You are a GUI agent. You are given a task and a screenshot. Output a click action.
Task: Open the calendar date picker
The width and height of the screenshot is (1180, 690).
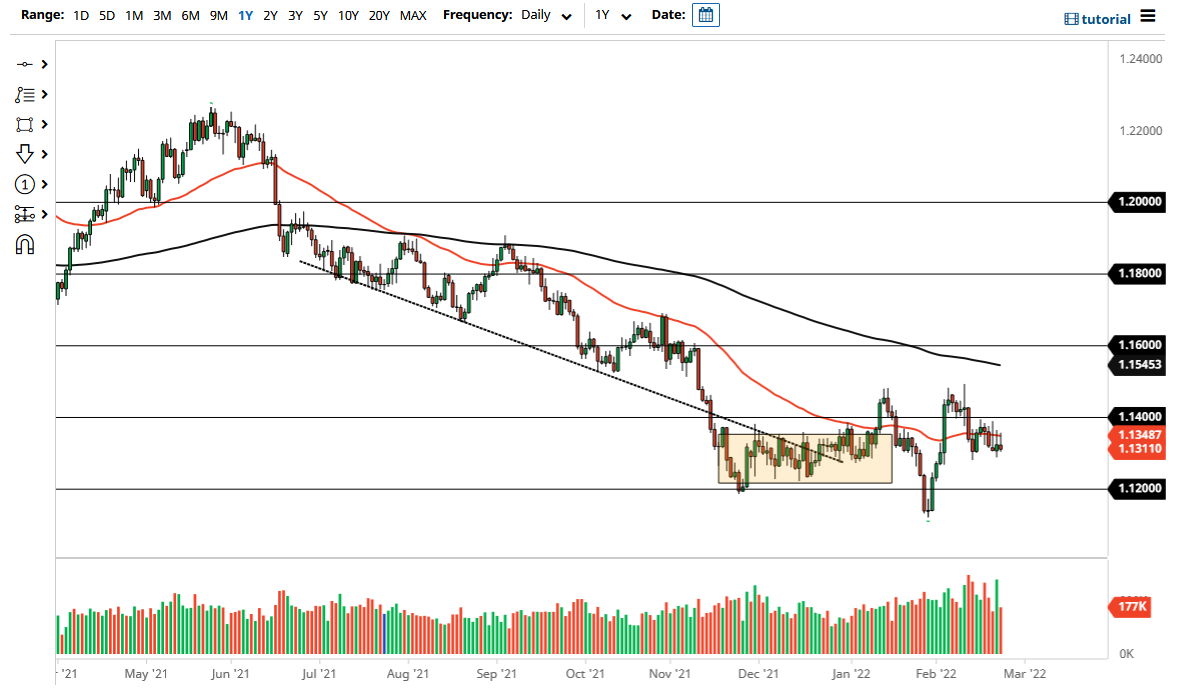coord(707,15)
